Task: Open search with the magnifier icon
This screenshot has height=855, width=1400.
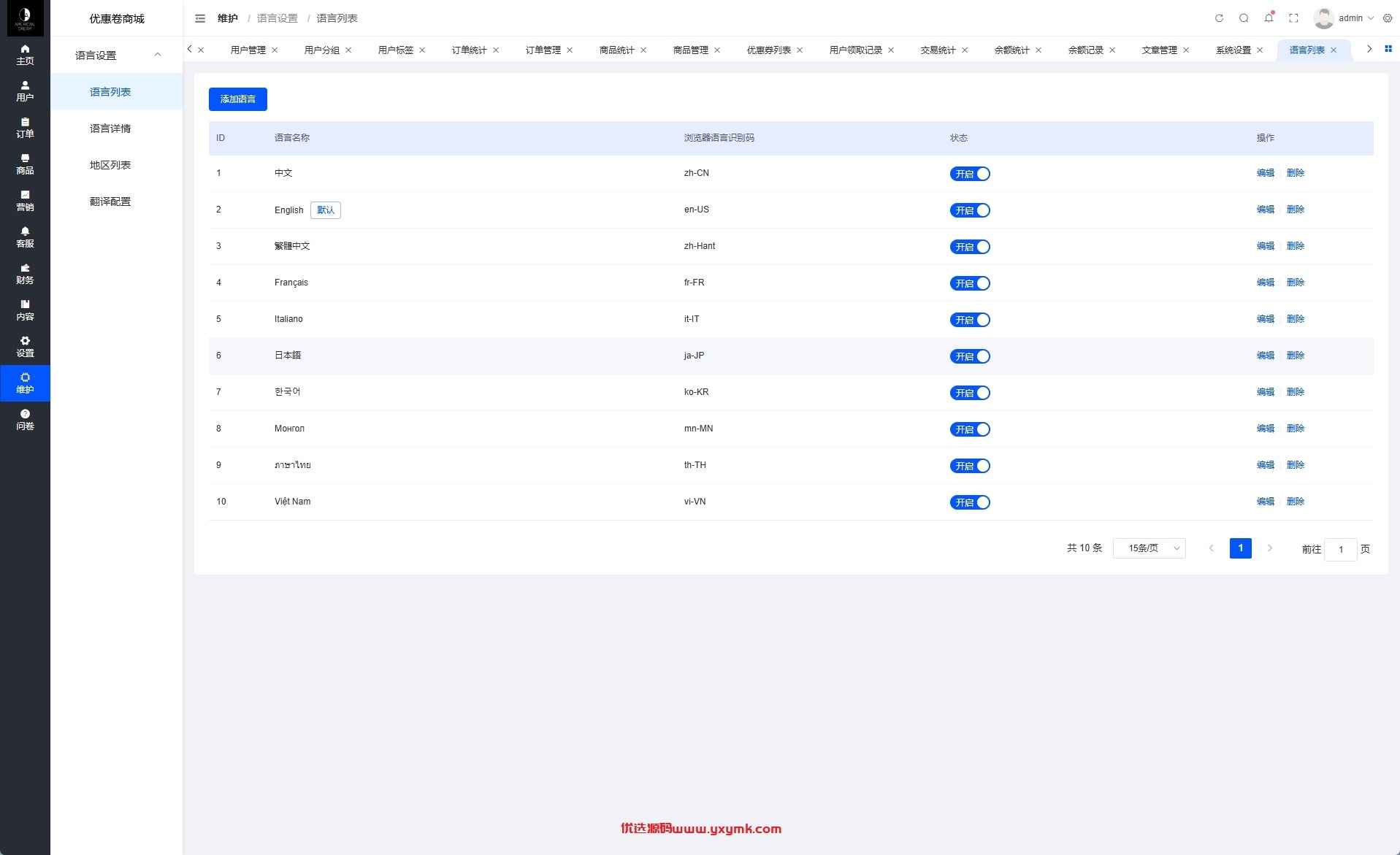Action: pyautogui.click(x=1244, y=18)
